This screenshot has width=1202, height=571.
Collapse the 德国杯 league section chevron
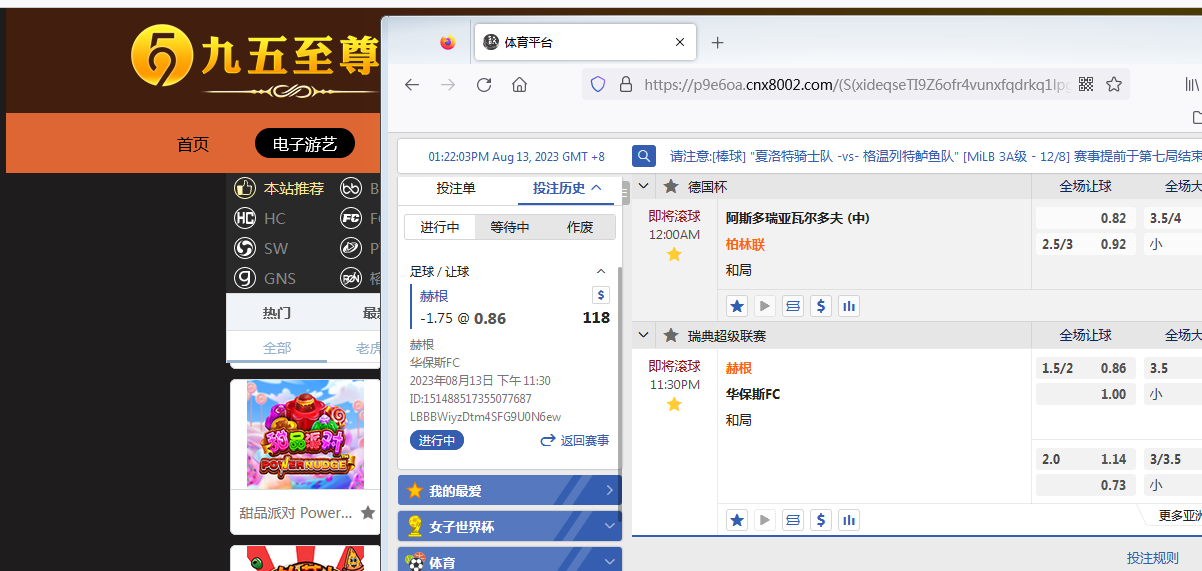(x=644, y=187)
